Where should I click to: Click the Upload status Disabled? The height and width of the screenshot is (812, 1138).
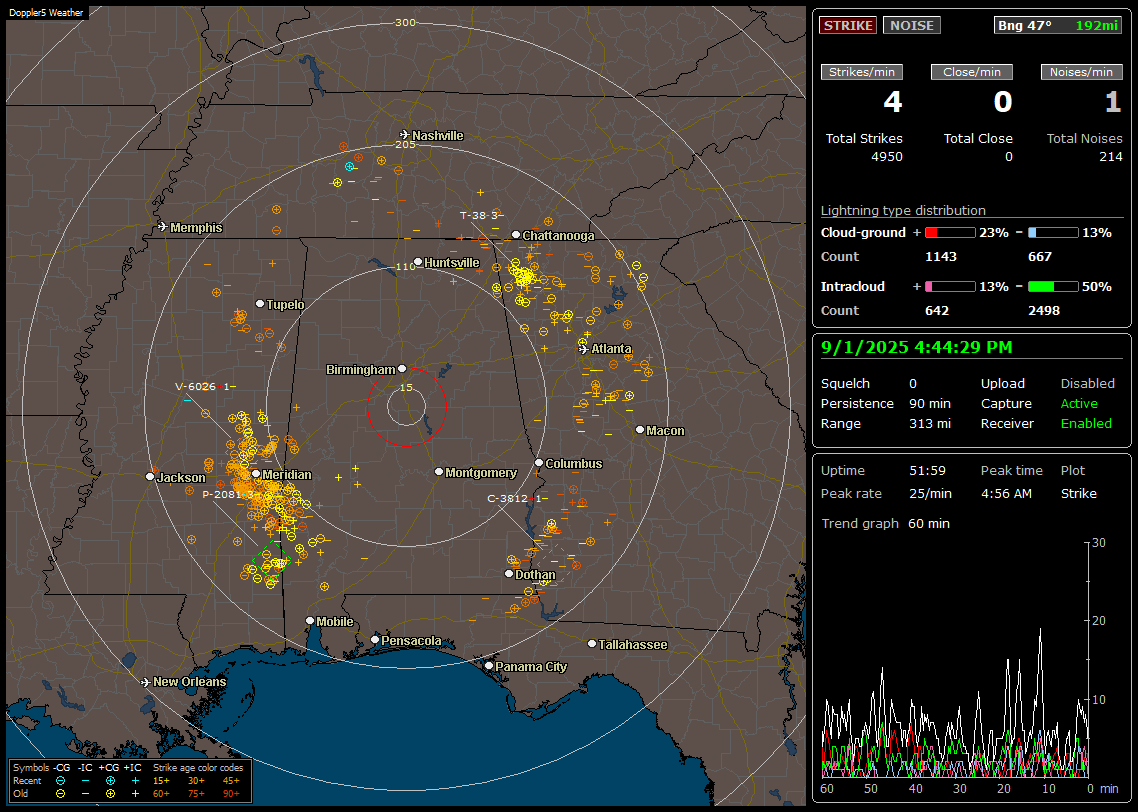[x=1087, y=383]
